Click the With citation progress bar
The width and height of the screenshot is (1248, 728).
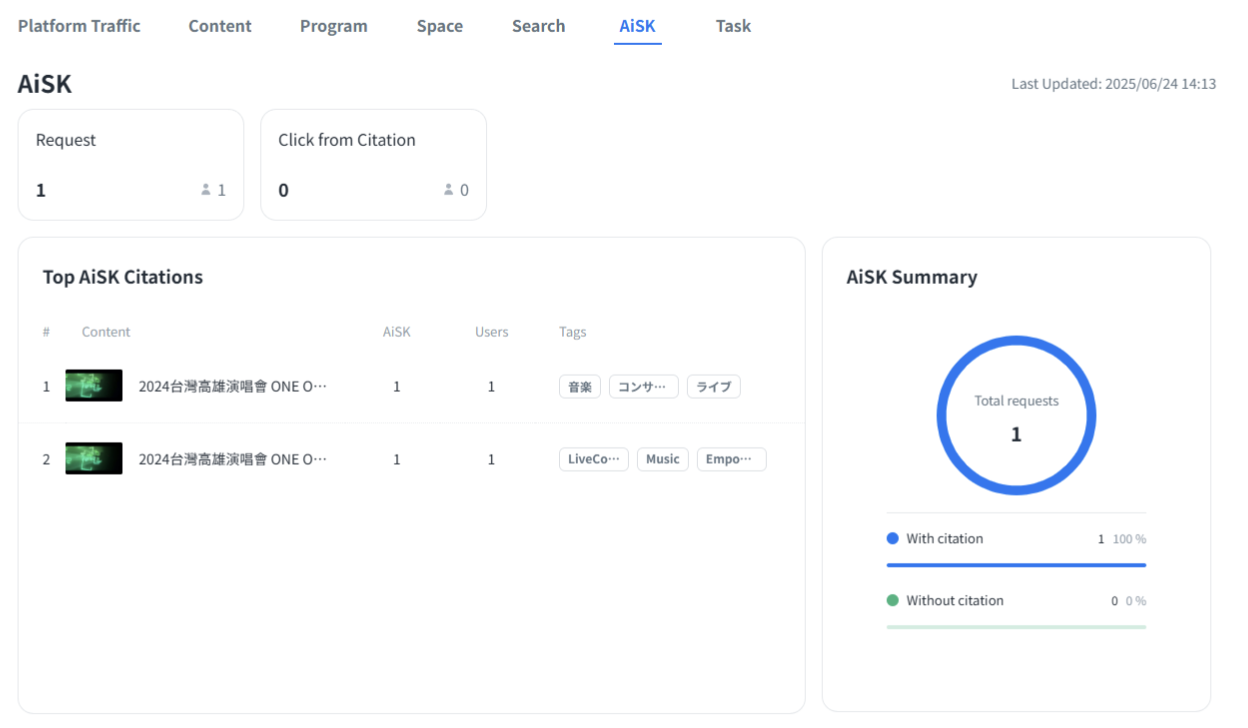[x=1016, y=565]
